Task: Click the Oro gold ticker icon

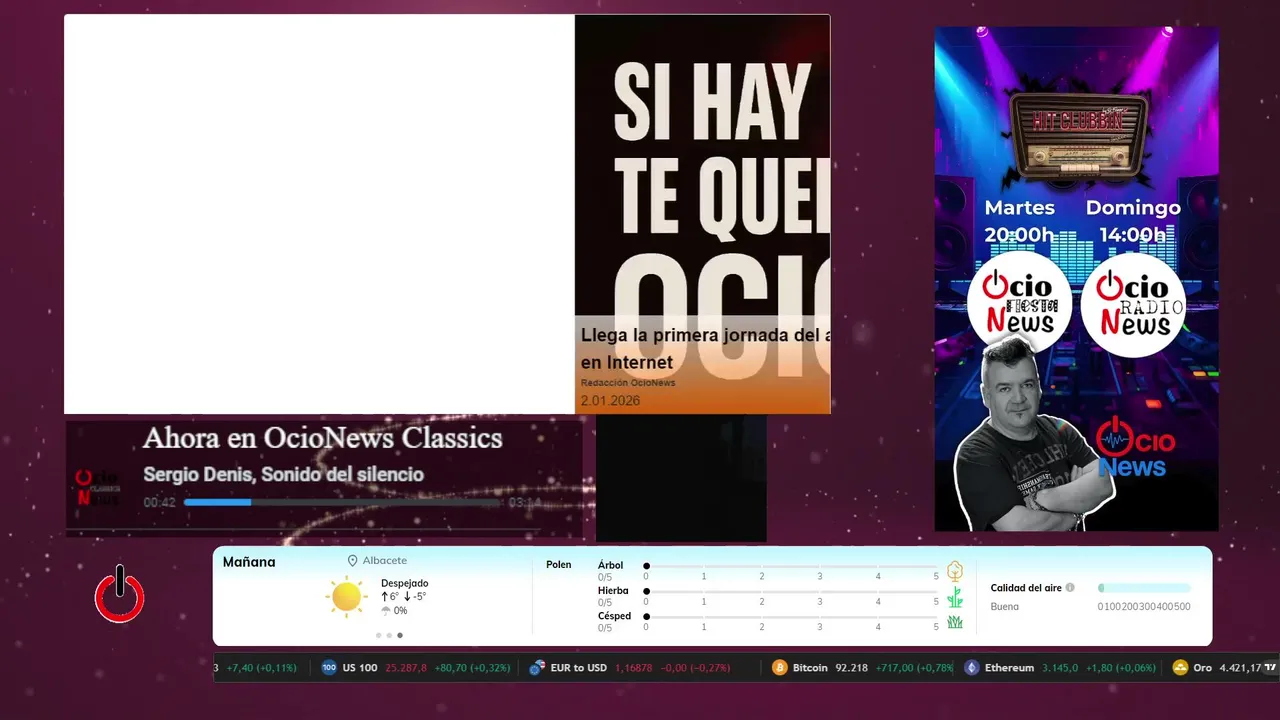Action: [1181, 668]
